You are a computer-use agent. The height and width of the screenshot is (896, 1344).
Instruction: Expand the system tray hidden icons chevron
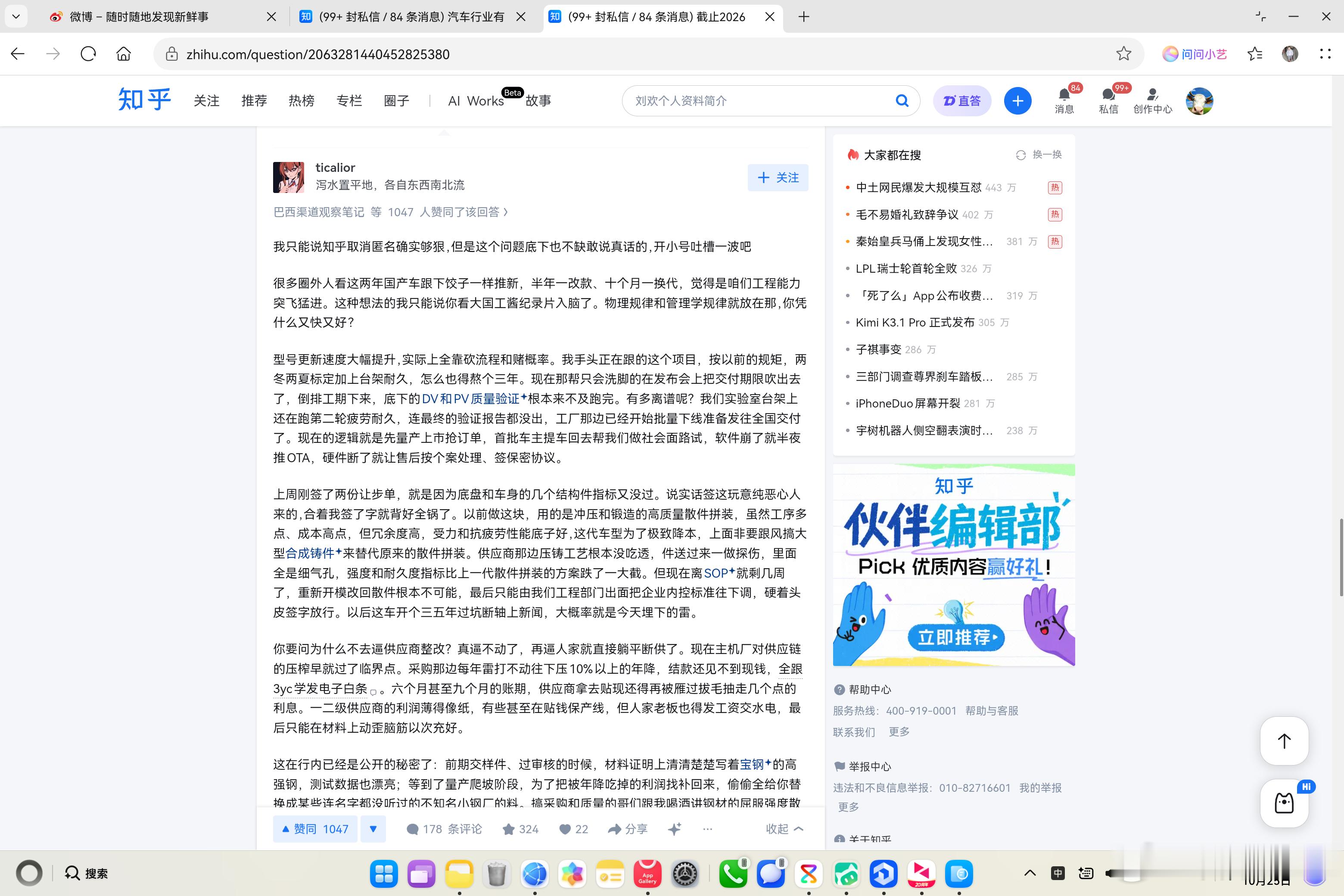pos(1030,873)
